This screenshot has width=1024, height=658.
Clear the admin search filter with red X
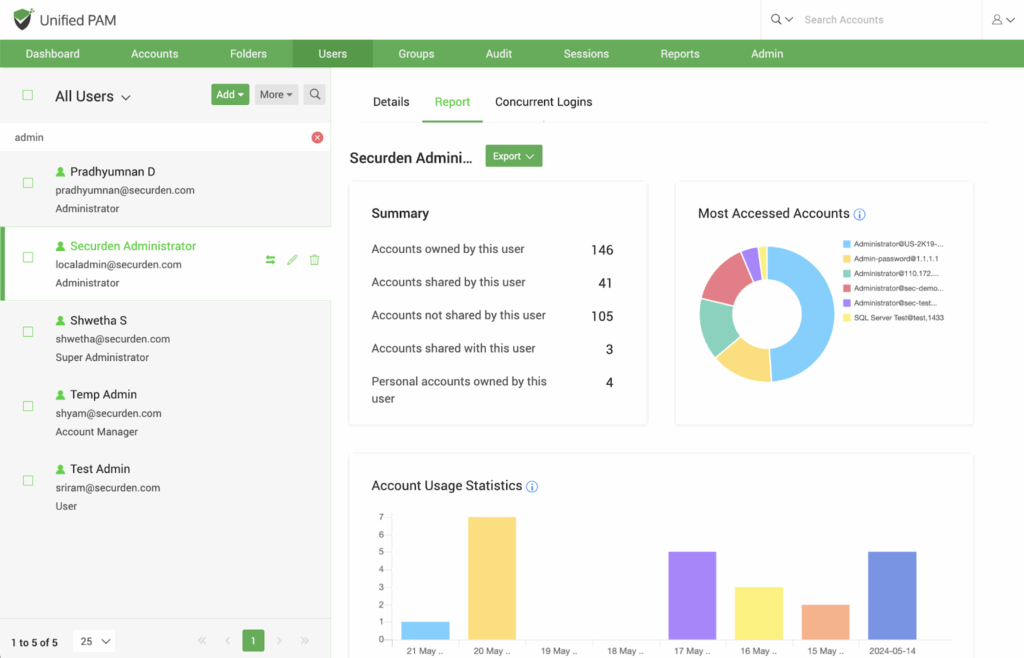click(317, 138)
